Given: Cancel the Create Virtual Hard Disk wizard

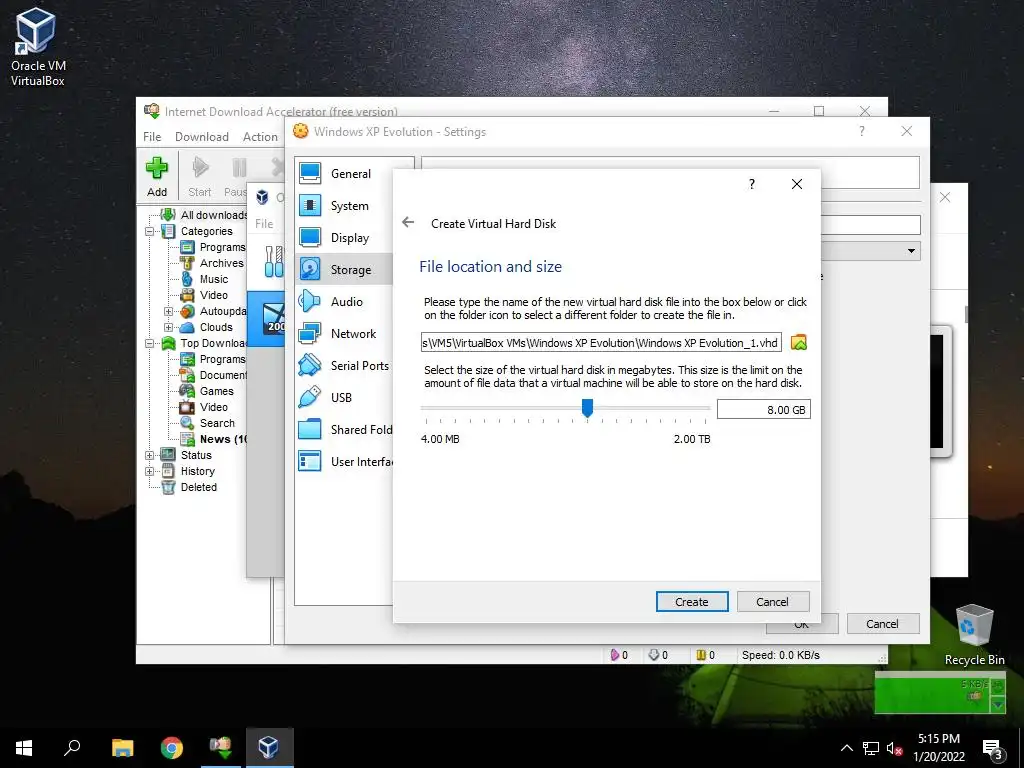Looking at the screenshot, I should pos(773,601).
